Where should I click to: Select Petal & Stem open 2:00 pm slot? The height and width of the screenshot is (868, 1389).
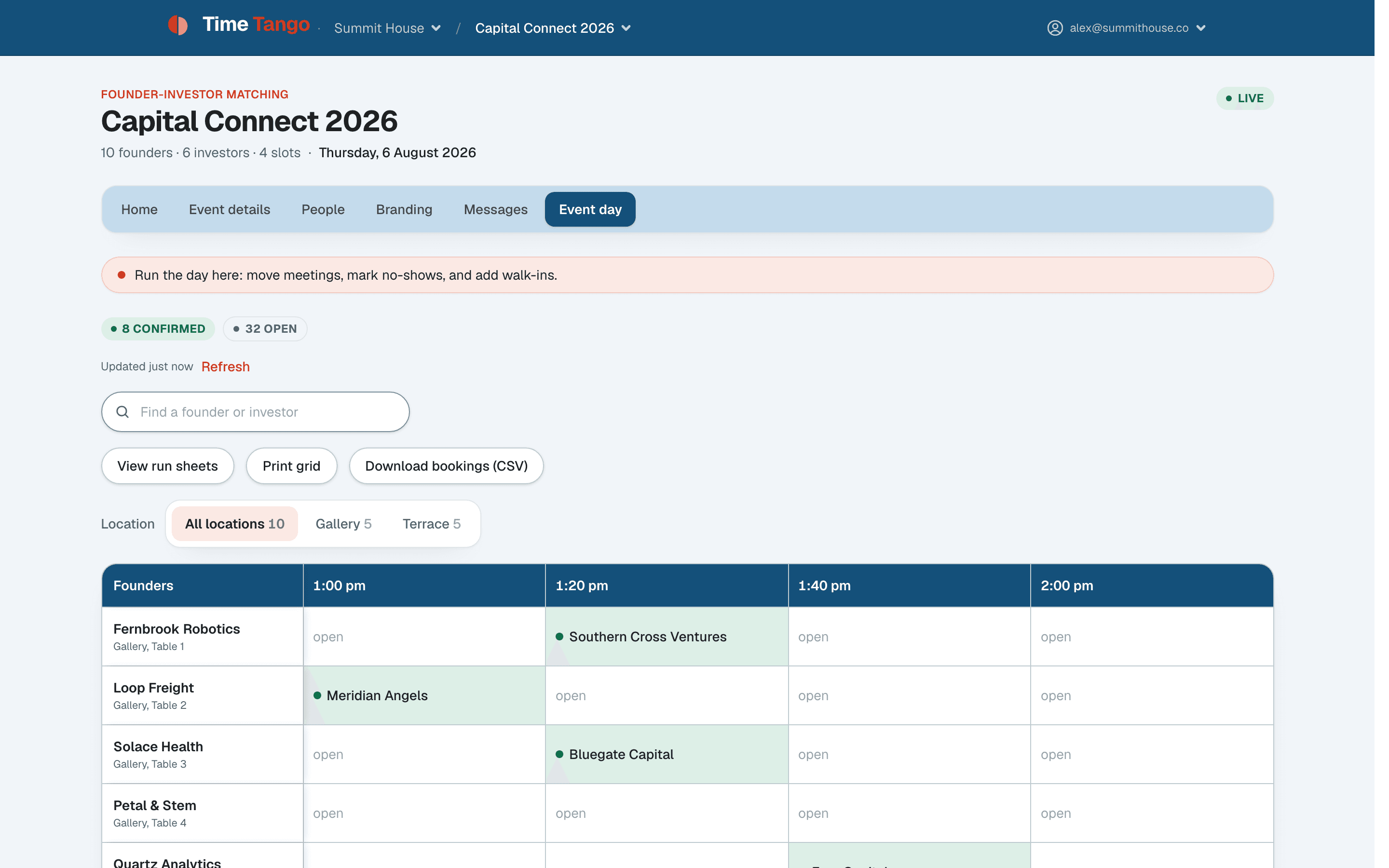[1152, 813]
